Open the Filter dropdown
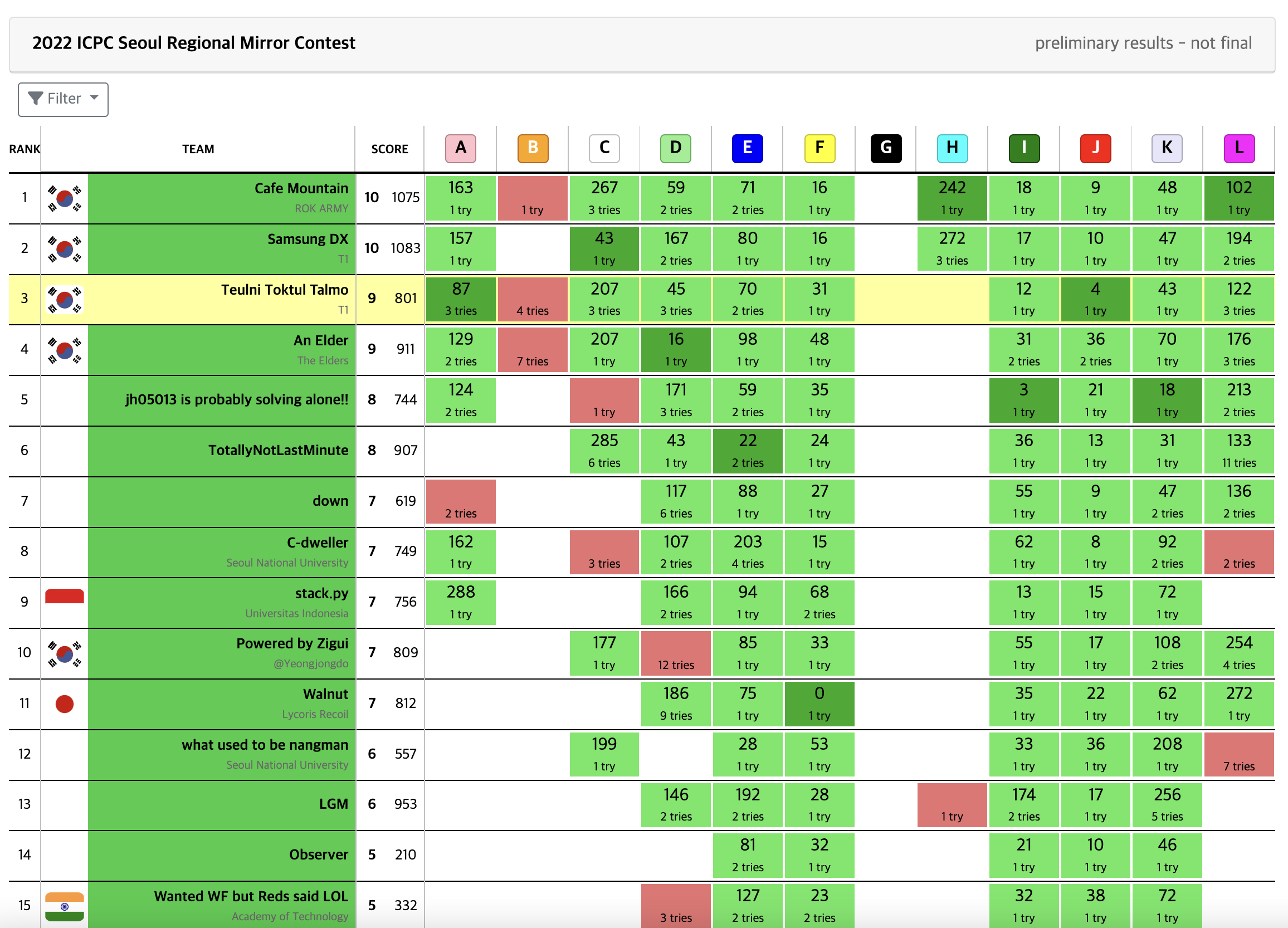Screen dimensions: 1288x928 tap(63, 99)
